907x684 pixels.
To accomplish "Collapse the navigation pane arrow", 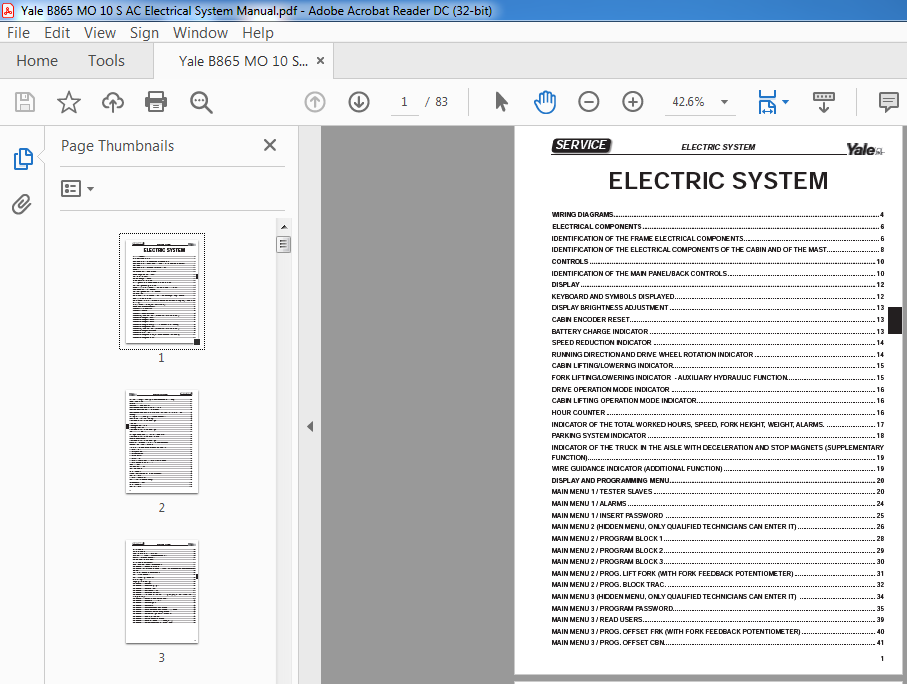I will [x=310, y=426].
